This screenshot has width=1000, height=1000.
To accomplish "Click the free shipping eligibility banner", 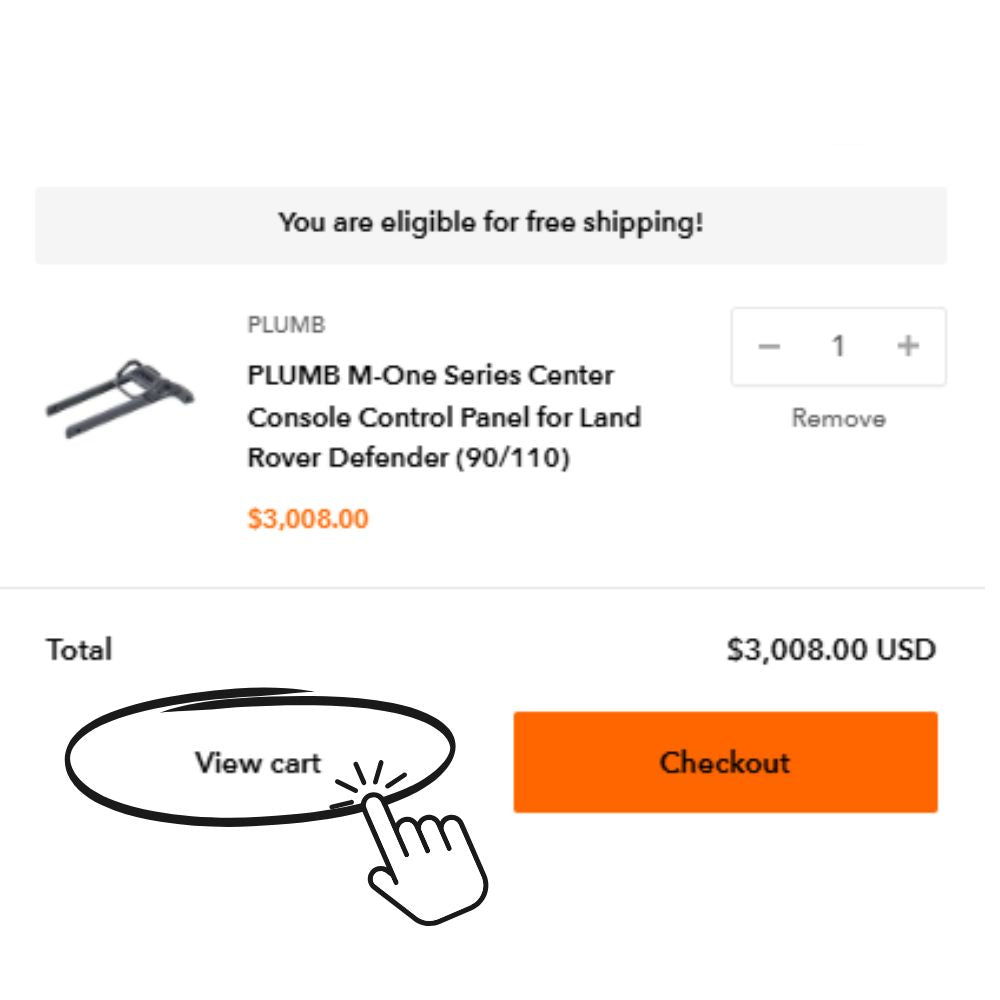I will [491, 223].
